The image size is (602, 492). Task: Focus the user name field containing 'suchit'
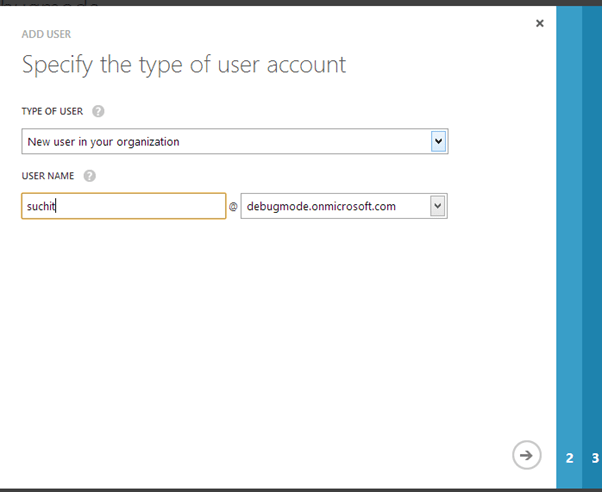123,206
